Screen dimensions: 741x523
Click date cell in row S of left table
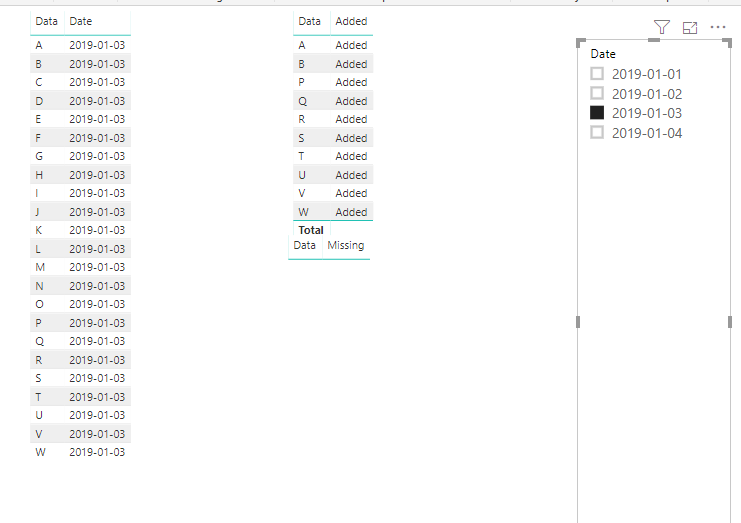(97, 378)
